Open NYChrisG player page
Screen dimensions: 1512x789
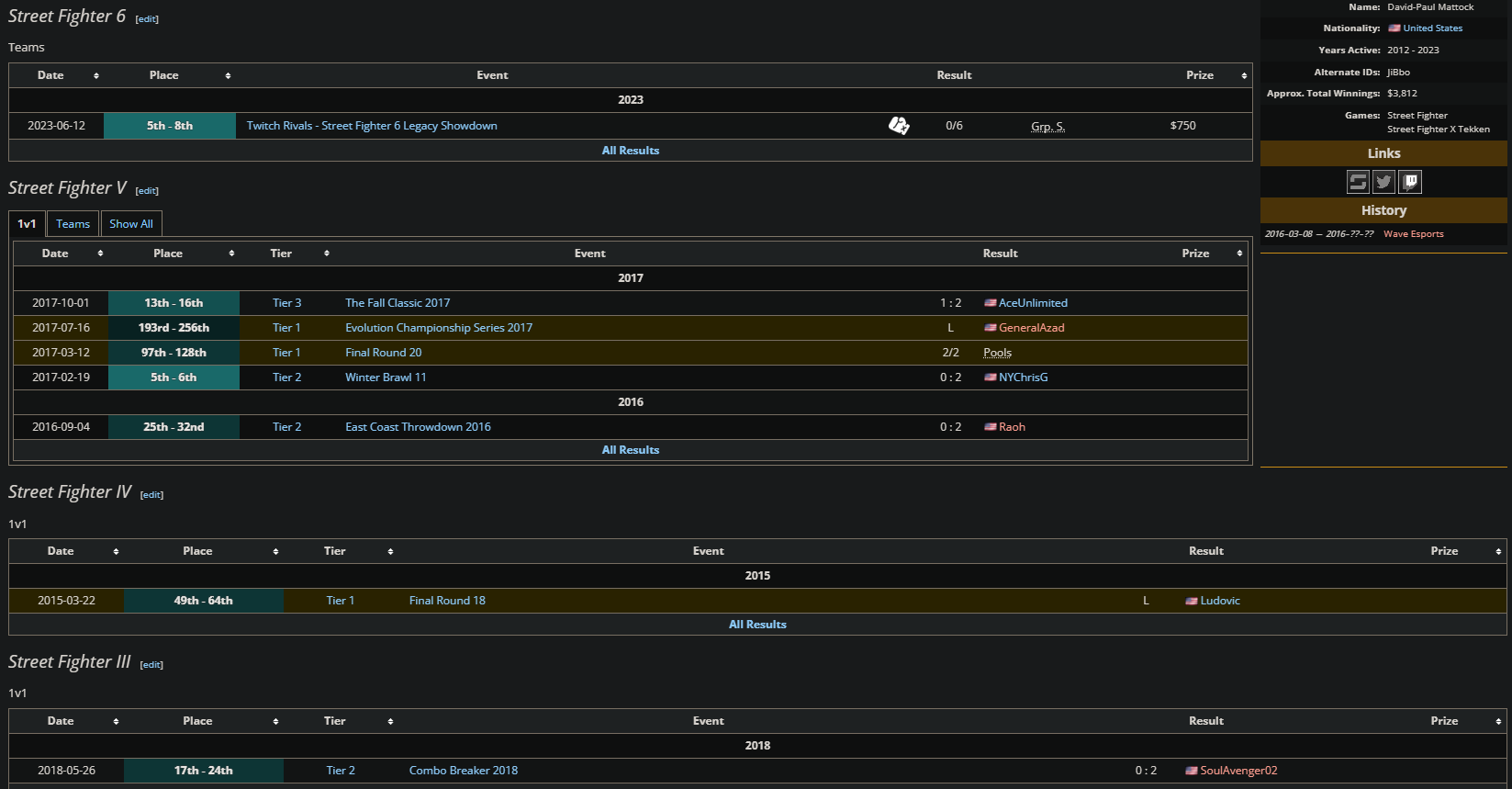[1023, 378]
